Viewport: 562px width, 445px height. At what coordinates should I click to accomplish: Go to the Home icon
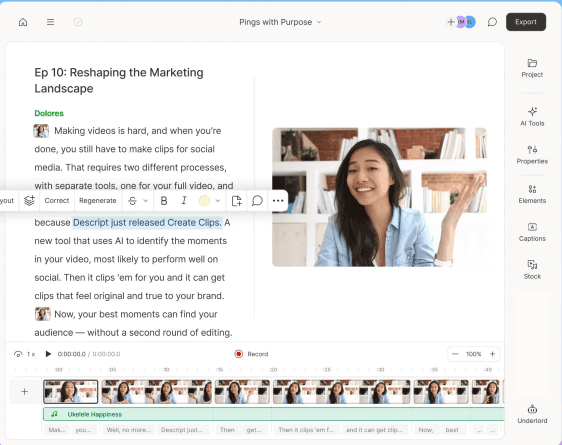pos(23,22)
